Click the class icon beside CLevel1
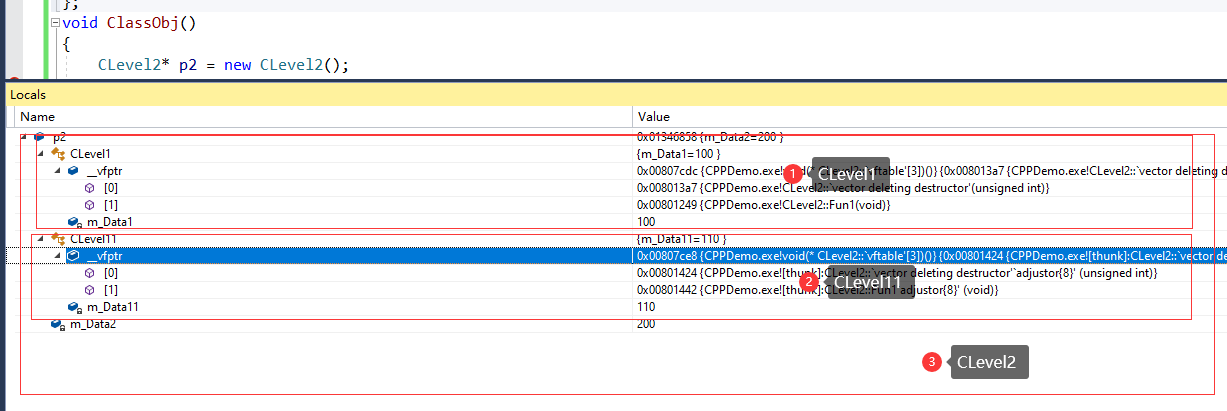This screenshot has width=1227, height=411. pyautogui.click(x=57, y=154)
